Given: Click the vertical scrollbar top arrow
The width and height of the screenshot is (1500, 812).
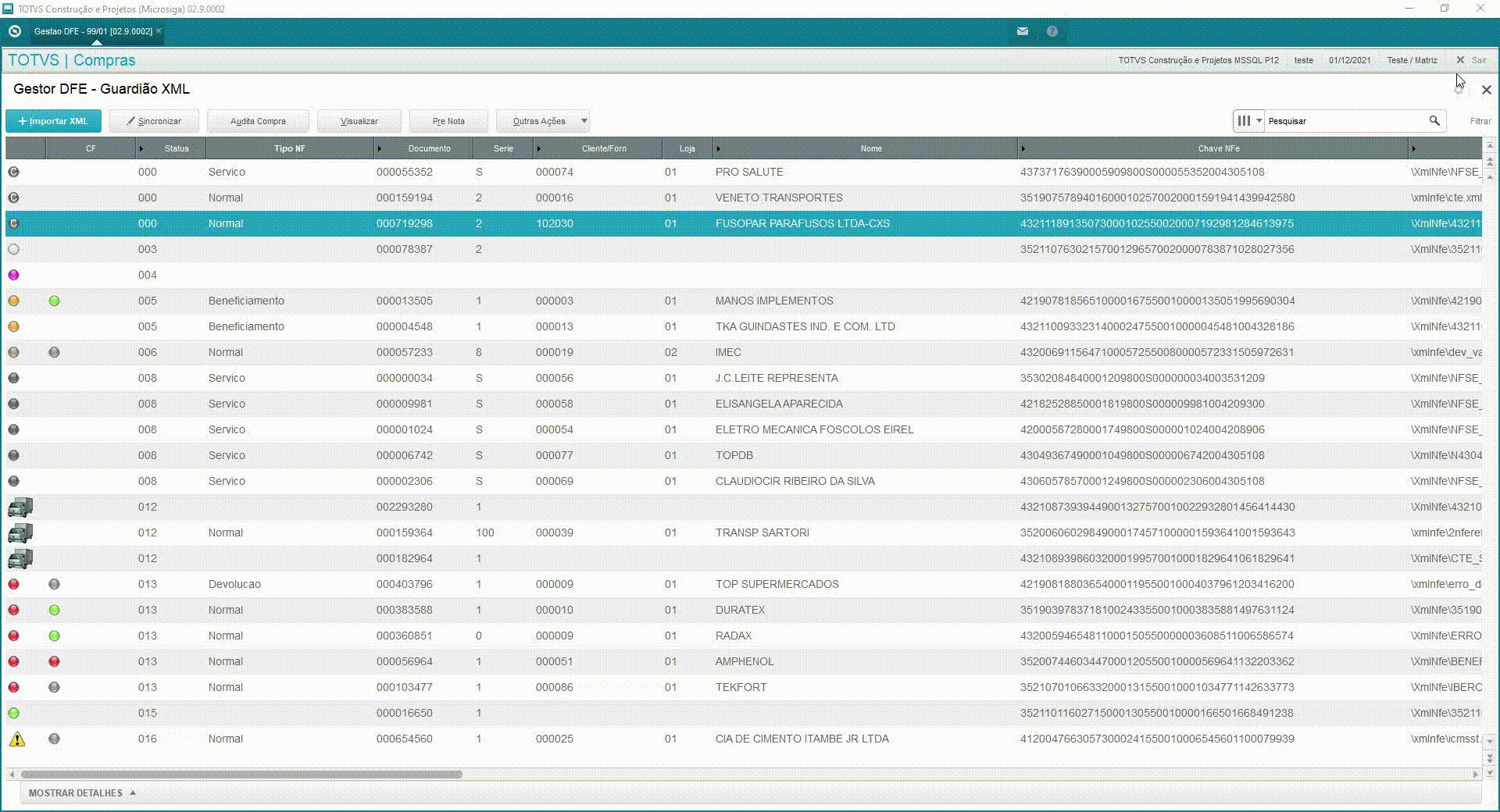Looking at the screenshot, I should click(x=1490, y=145).
